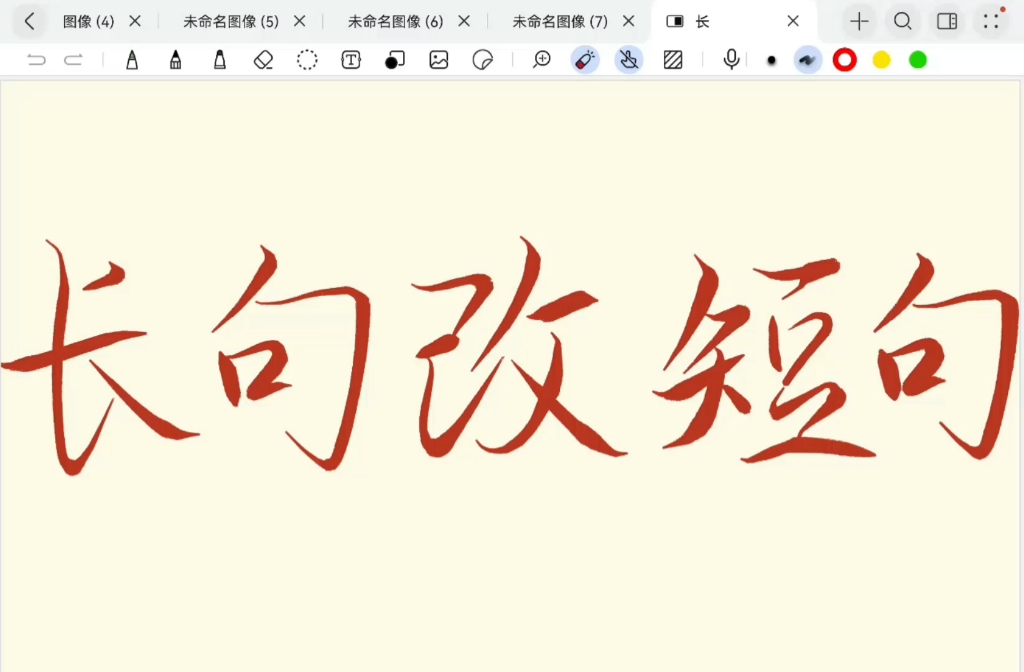Insert an image
Screen dimensions: 1024x672
(x=439, y=60)
